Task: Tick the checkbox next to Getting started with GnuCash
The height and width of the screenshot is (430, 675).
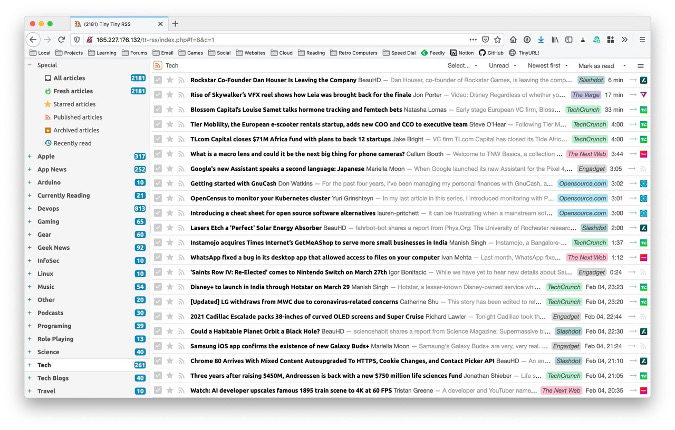Action: pyautogui.click(x=158, y=184)
